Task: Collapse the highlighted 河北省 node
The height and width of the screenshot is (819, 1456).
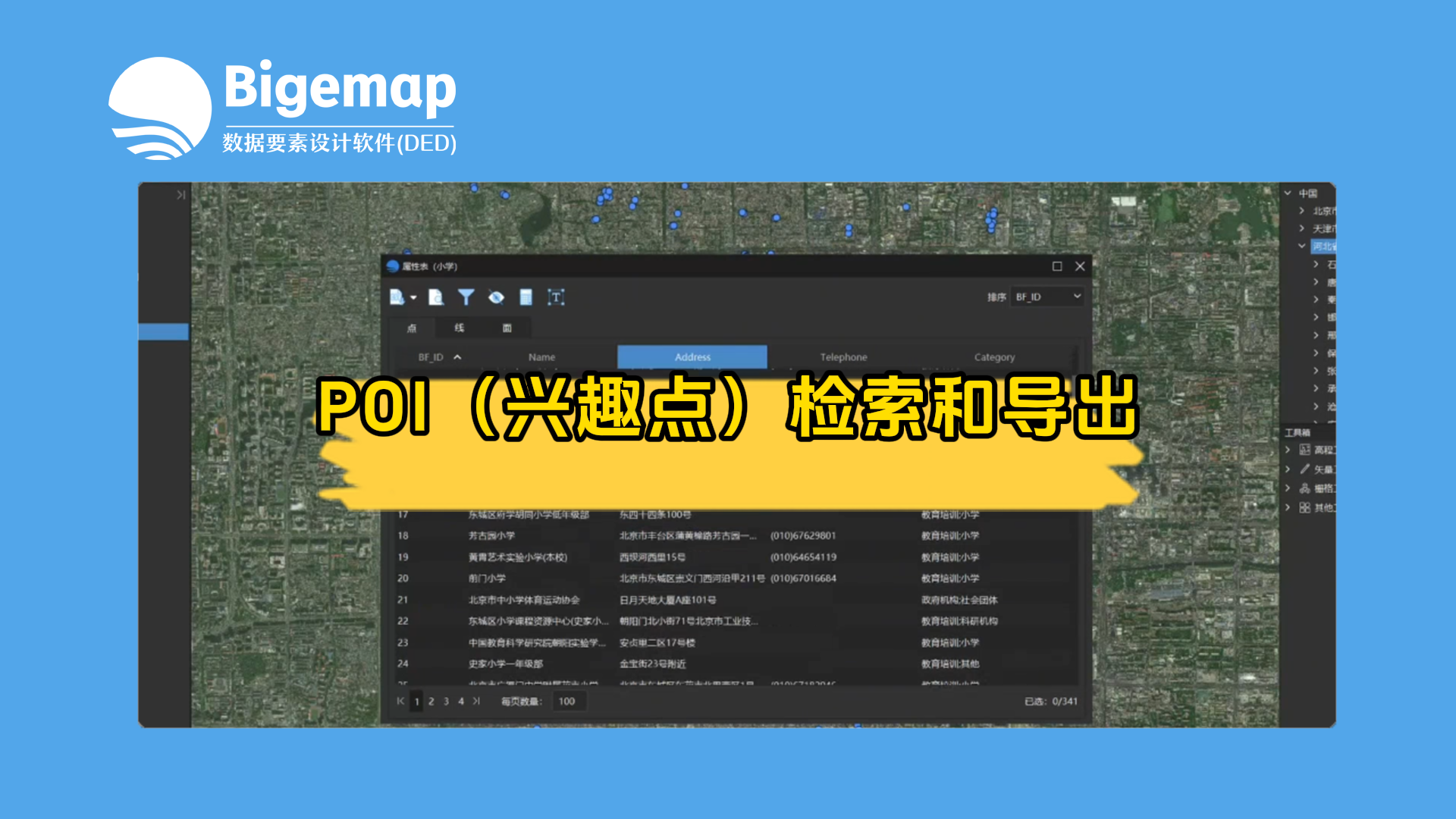Action: pos(1302,245)
